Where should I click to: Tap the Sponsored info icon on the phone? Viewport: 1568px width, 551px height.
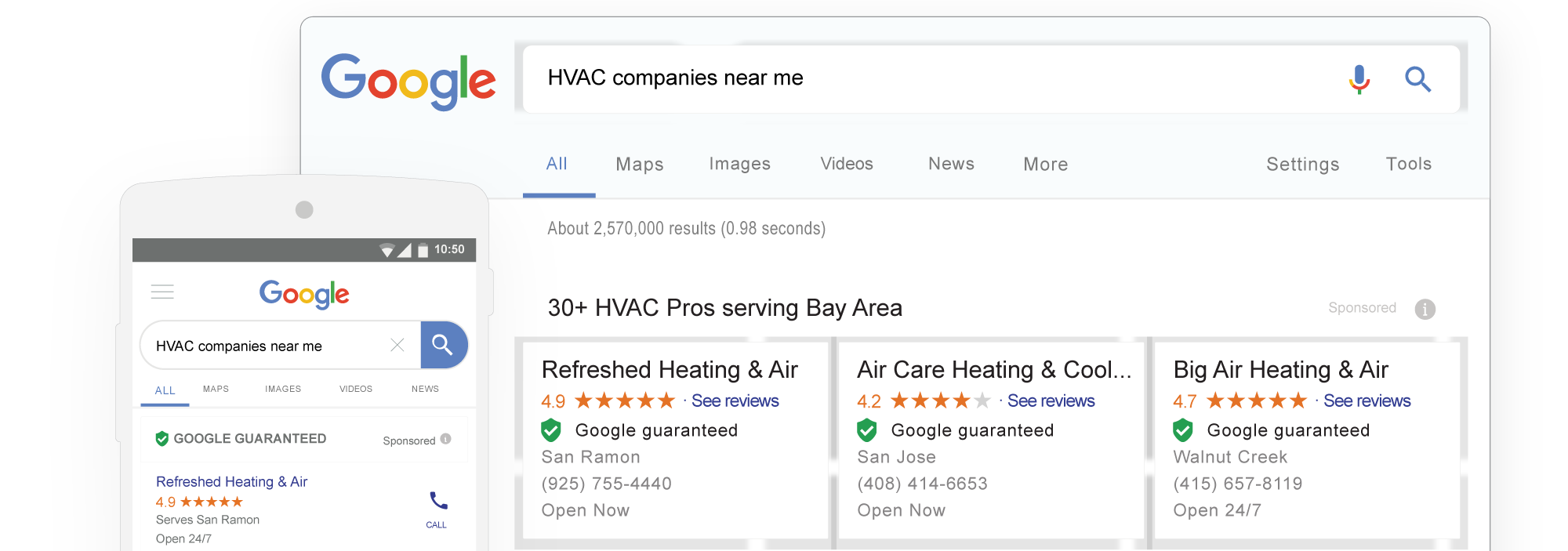tap(445, 439)
